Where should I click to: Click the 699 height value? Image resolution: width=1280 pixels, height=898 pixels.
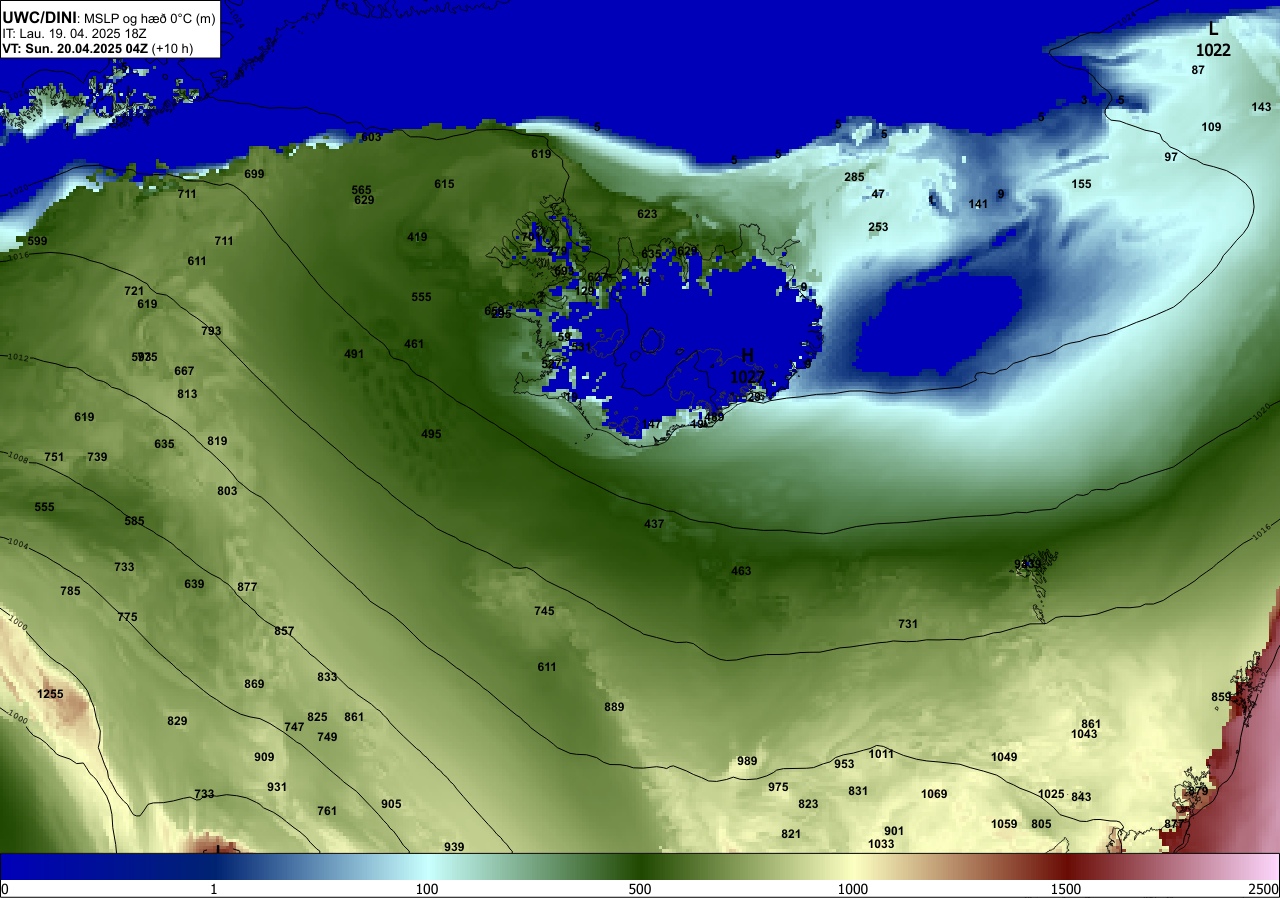click(x=254, y=174)
